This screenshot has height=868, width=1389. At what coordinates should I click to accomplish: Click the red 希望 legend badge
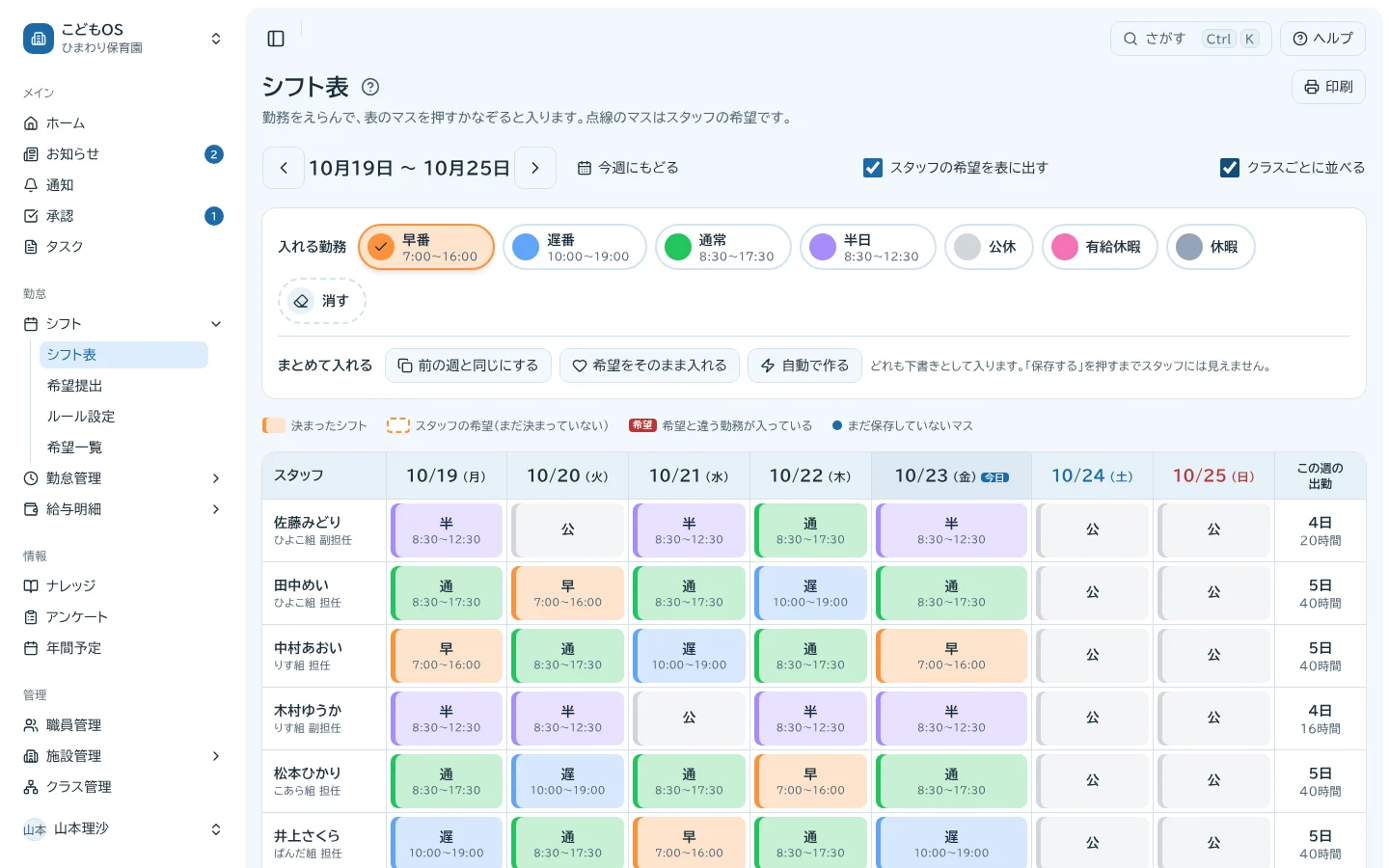click(642, 425)
